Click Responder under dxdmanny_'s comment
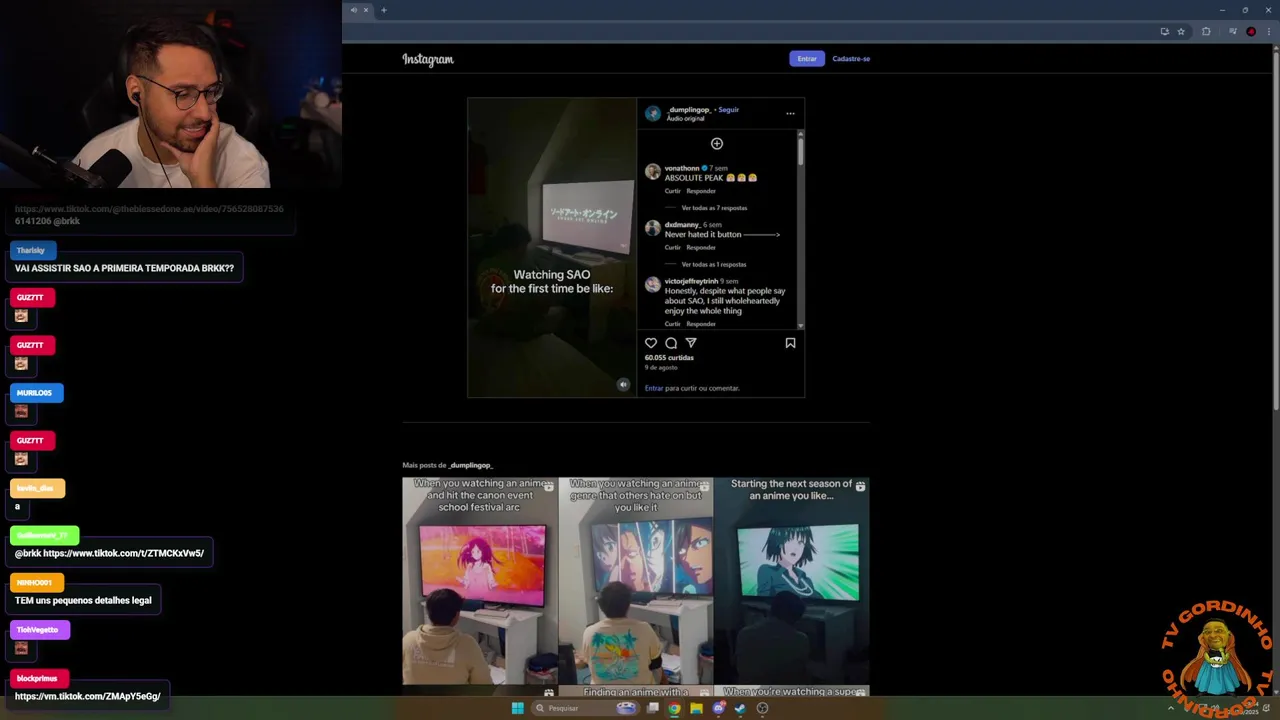The width and height of the screenshot is (1280, 720). pyautogui.click(x=701, y=247)
